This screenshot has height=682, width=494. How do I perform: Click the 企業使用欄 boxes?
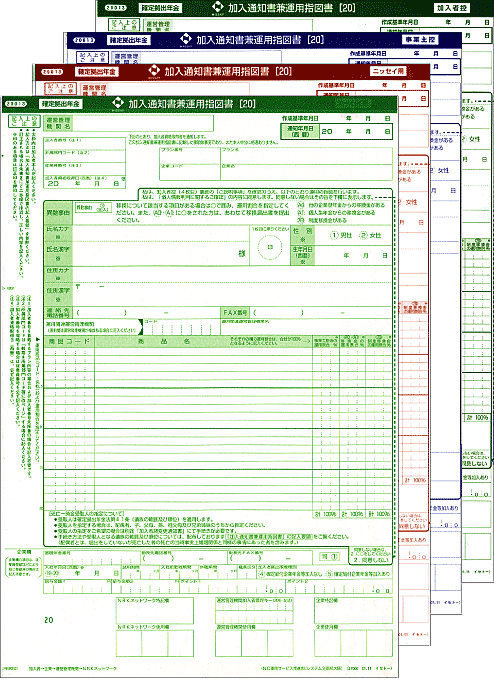click(354, 641)
